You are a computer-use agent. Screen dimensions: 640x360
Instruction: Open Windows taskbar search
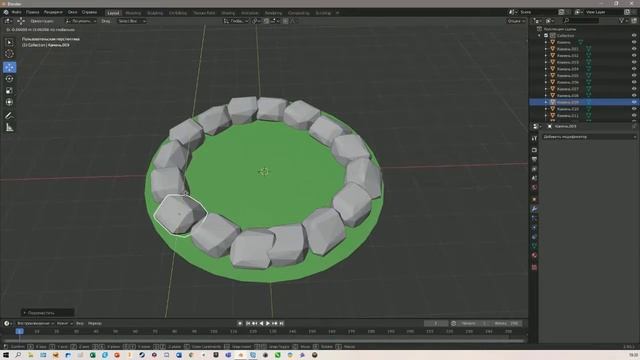click(x=18, y=355)
